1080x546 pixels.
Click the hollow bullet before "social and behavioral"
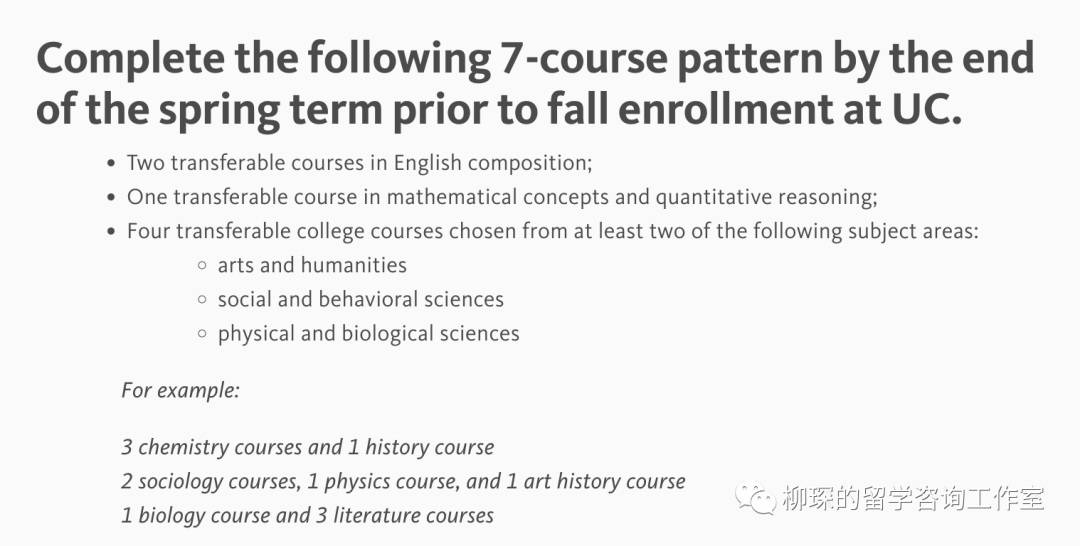pos(201,300)
